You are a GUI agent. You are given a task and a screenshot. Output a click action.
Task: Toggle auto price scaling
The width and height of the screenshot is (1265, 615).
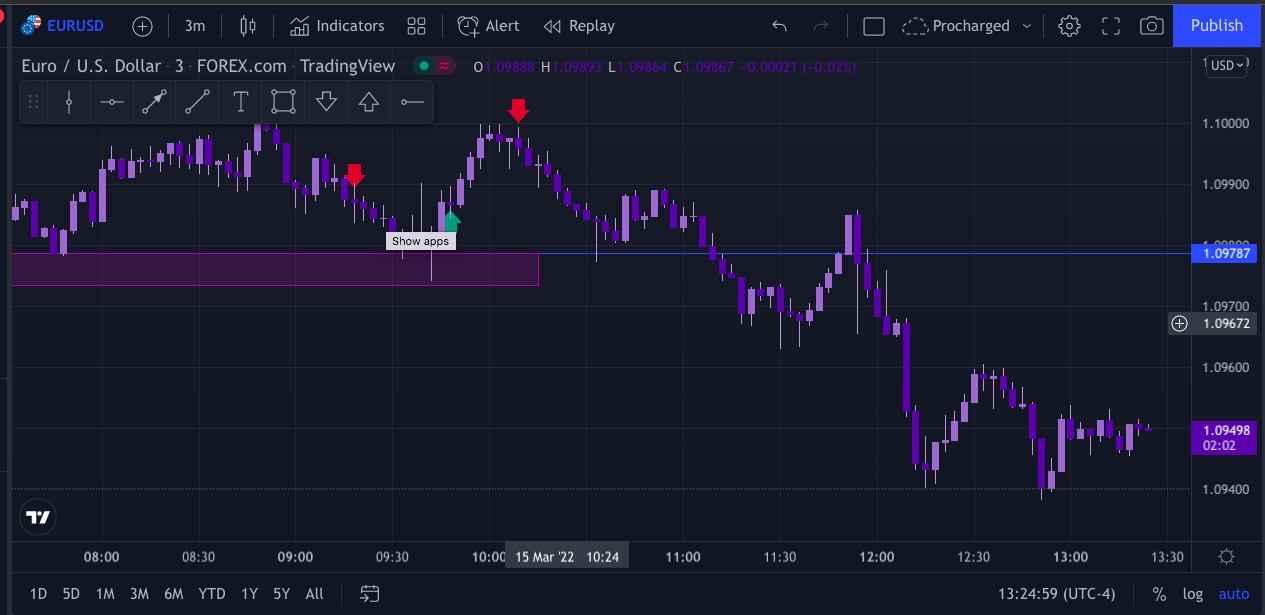pyautogui.click(x=1233, y=593)
